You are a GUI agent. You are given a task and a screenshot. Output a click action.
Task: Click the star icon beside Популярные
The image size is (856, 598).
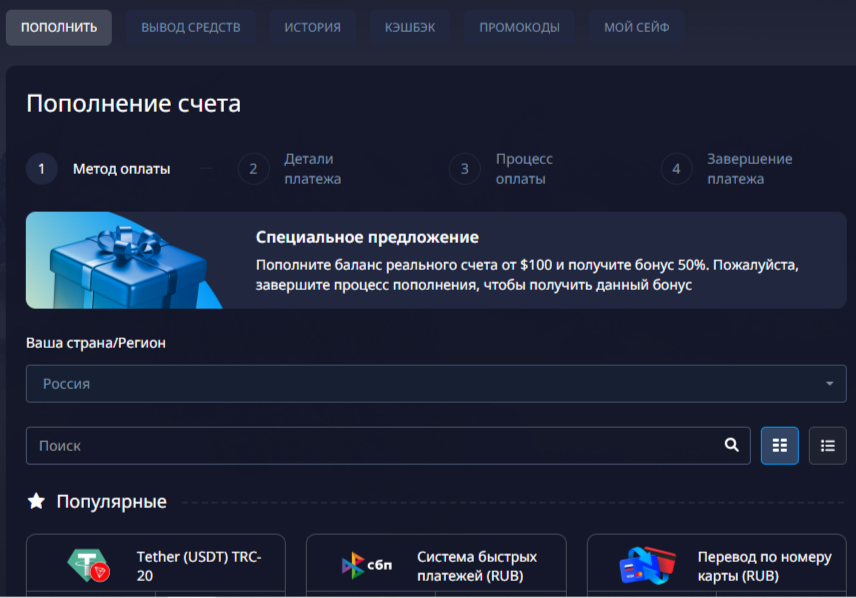point(36,501)
